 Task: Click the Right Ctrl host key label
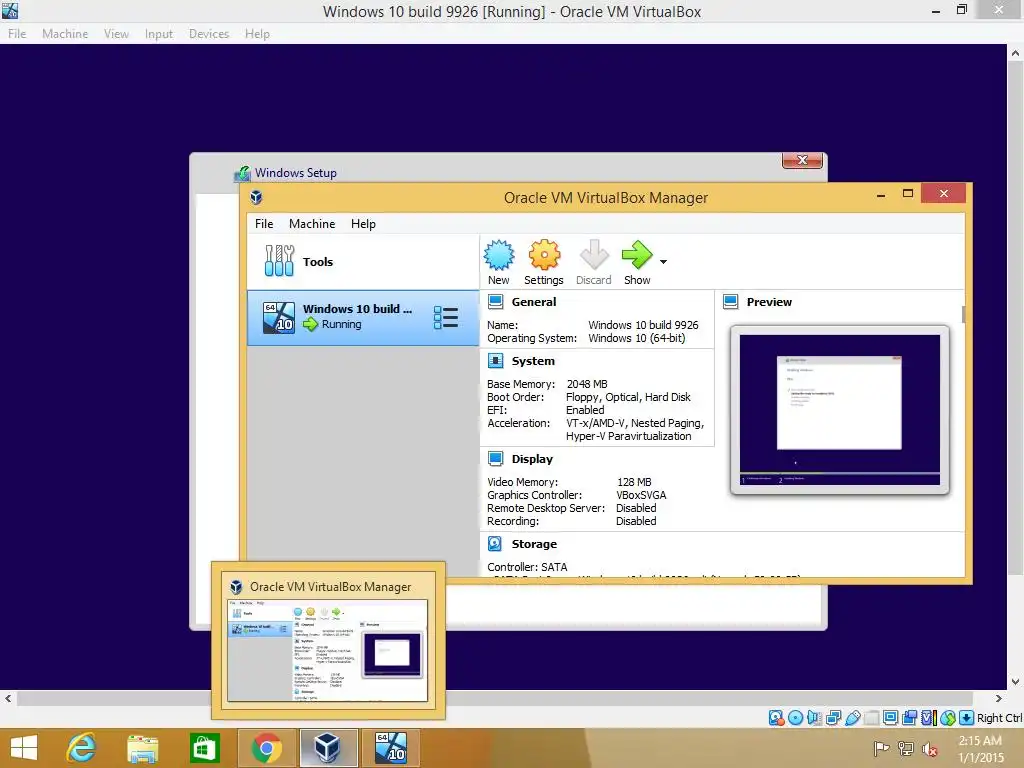pos(1000,718)
